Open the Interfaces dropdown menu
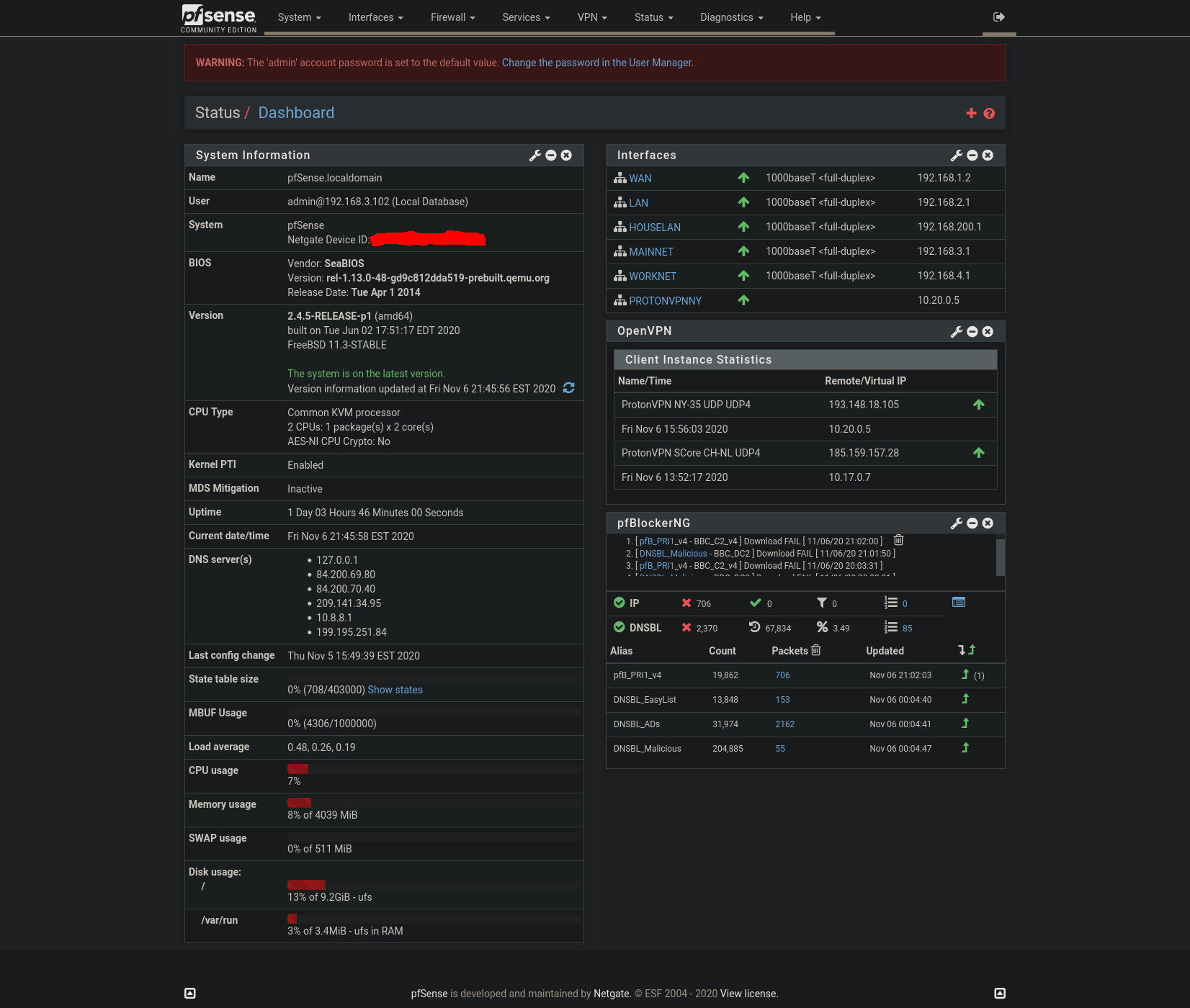Screen dimensions: 1190x1008 376,17
